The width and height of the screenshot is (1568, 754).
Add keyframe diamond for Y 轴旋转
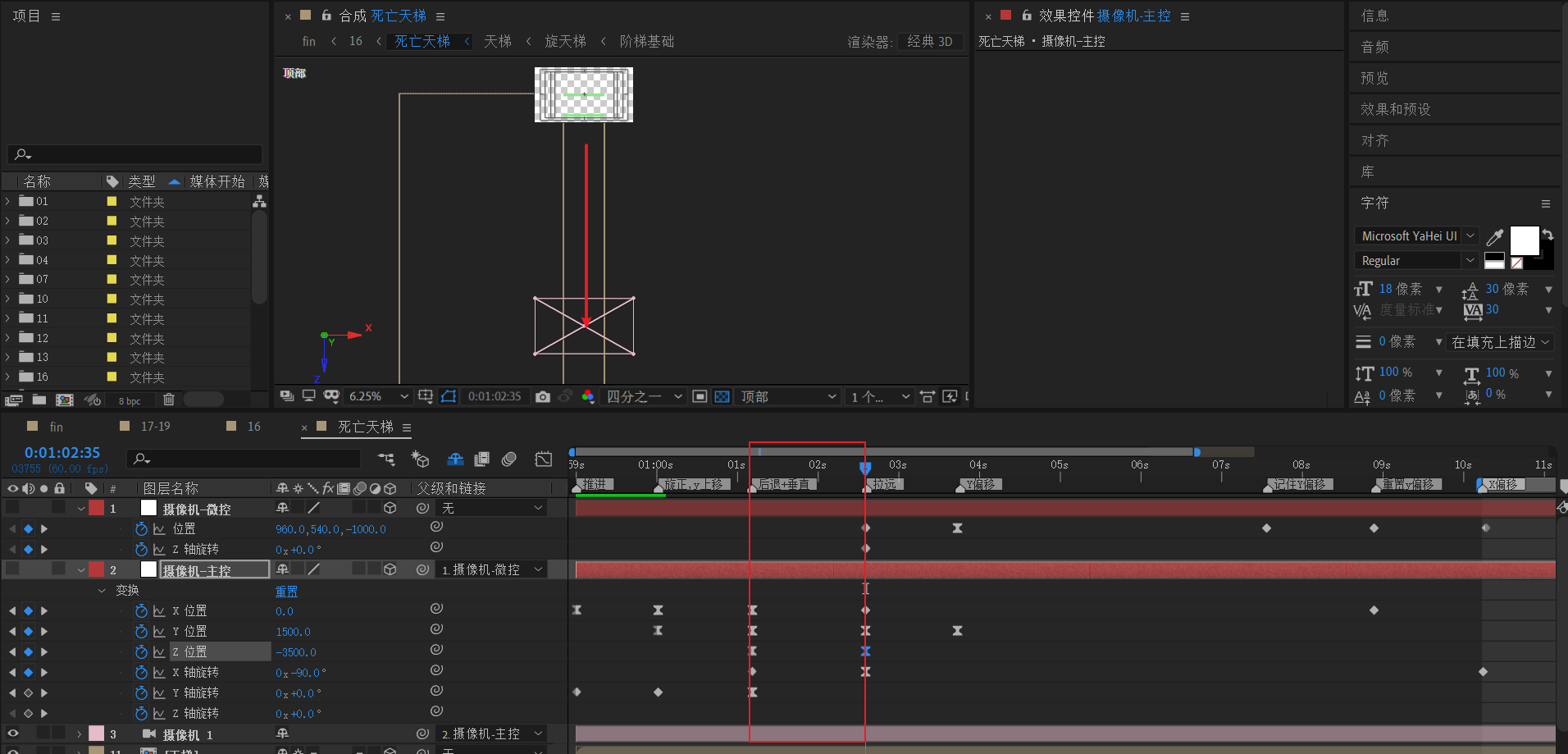click(x=28, y=692)
